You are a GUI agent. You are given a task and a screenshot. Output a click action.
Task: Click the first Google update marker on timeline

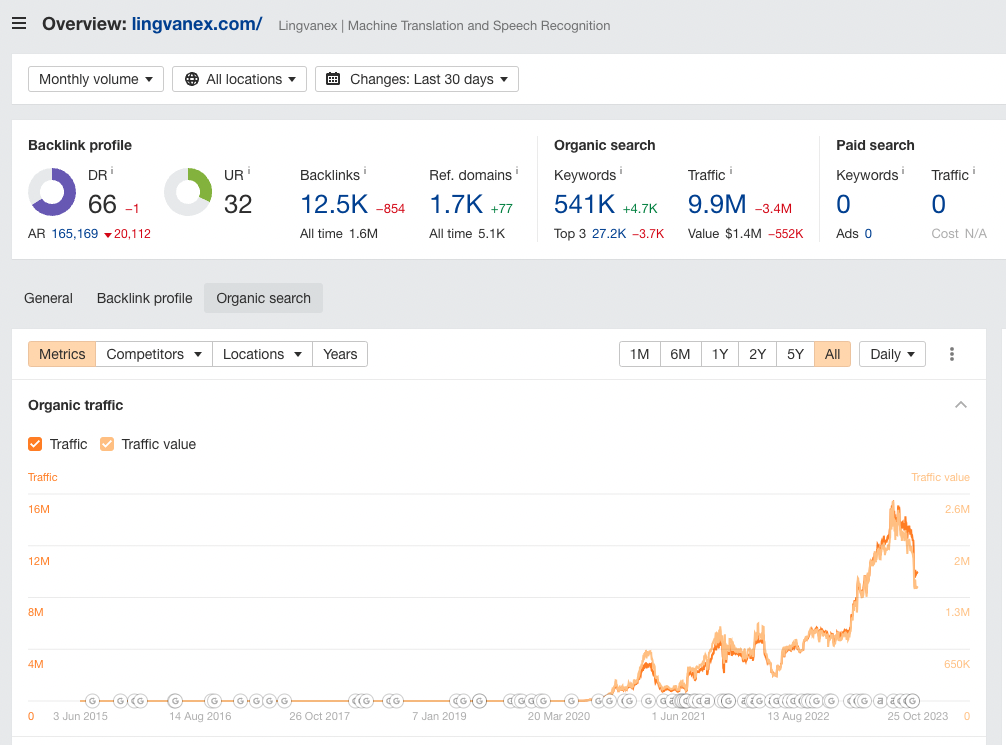coord(92,701)
